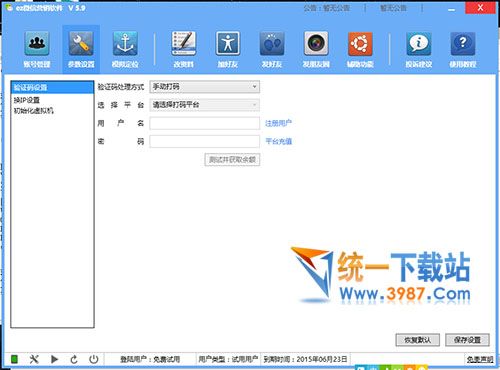Expand the 请选择打码平台 platform dropdown
Image resolution: width=500 pixels, height=370 pixels.
point(204,105)
